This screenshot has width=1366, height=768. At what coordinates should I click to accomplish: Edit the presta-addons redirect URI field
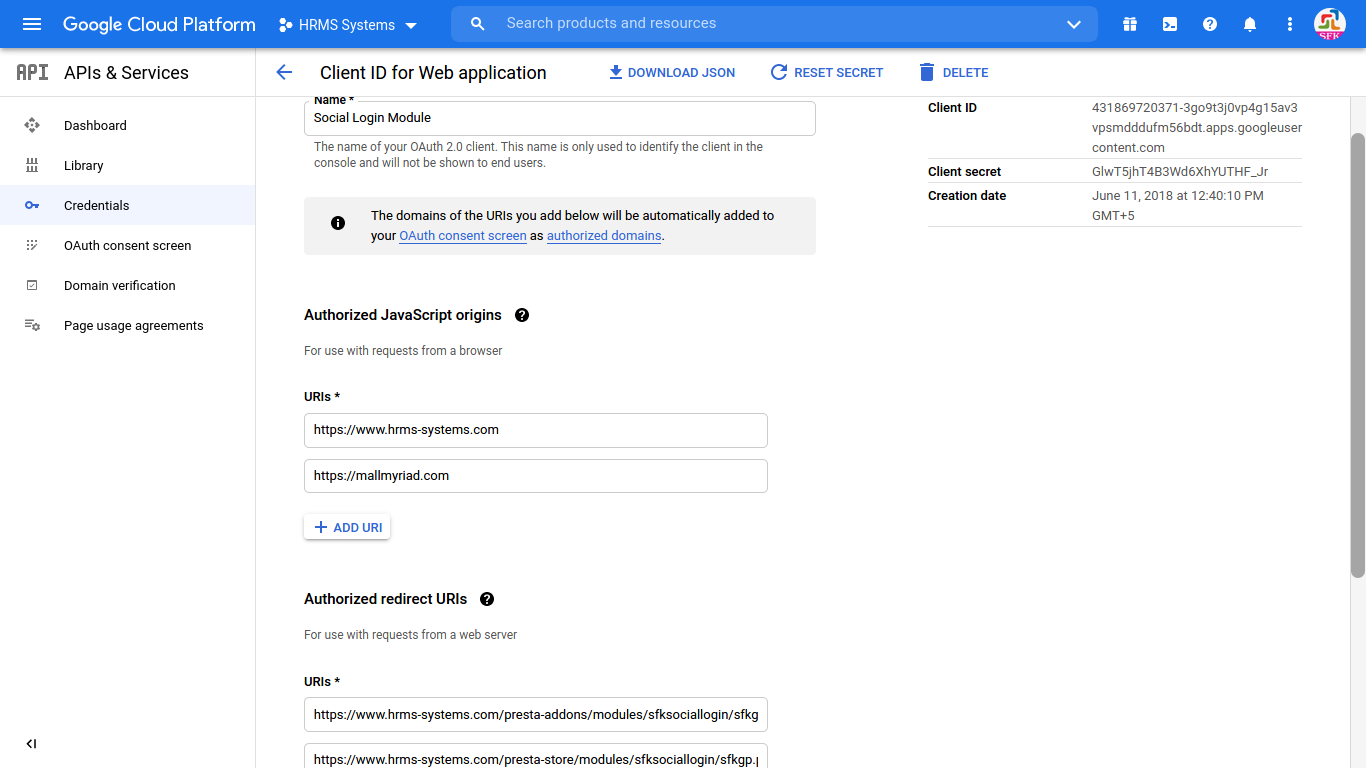pyautogui.click(x=536, y=715)
